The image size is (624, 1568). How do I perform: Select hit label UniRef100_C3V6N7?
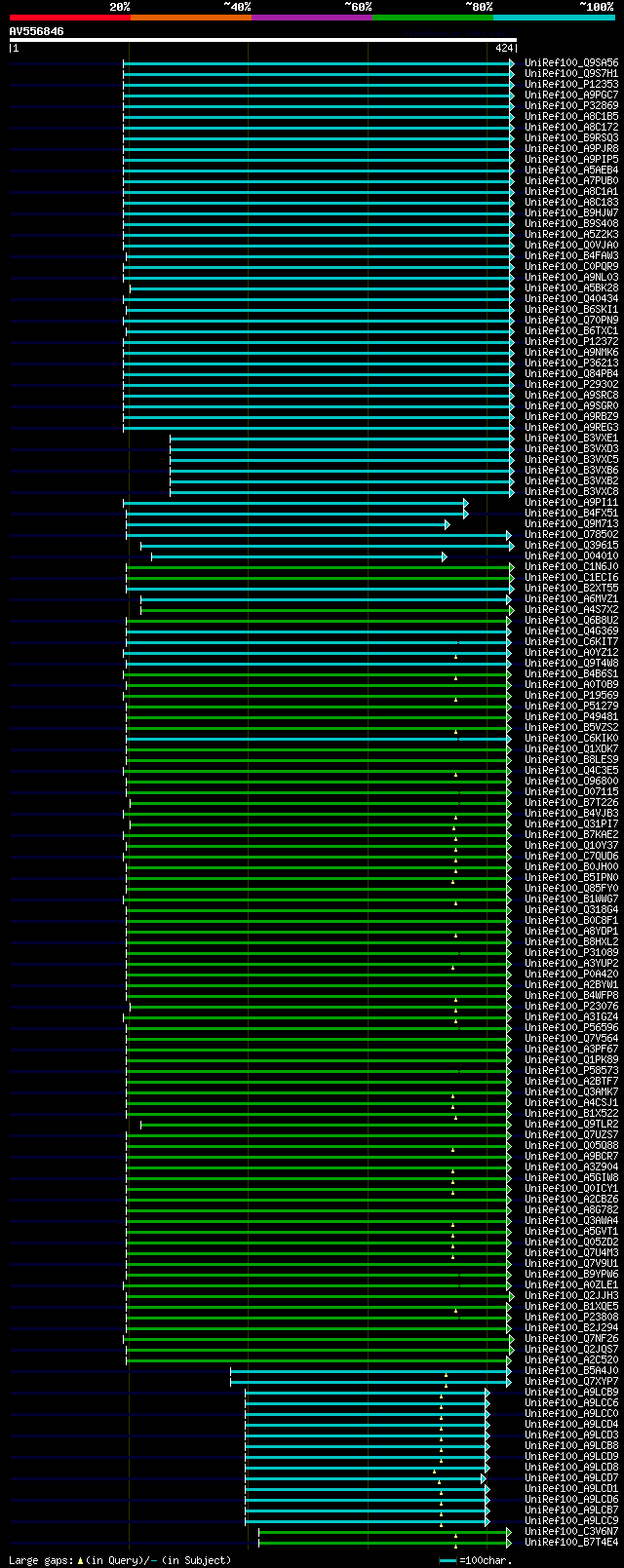pos(571,1532)
